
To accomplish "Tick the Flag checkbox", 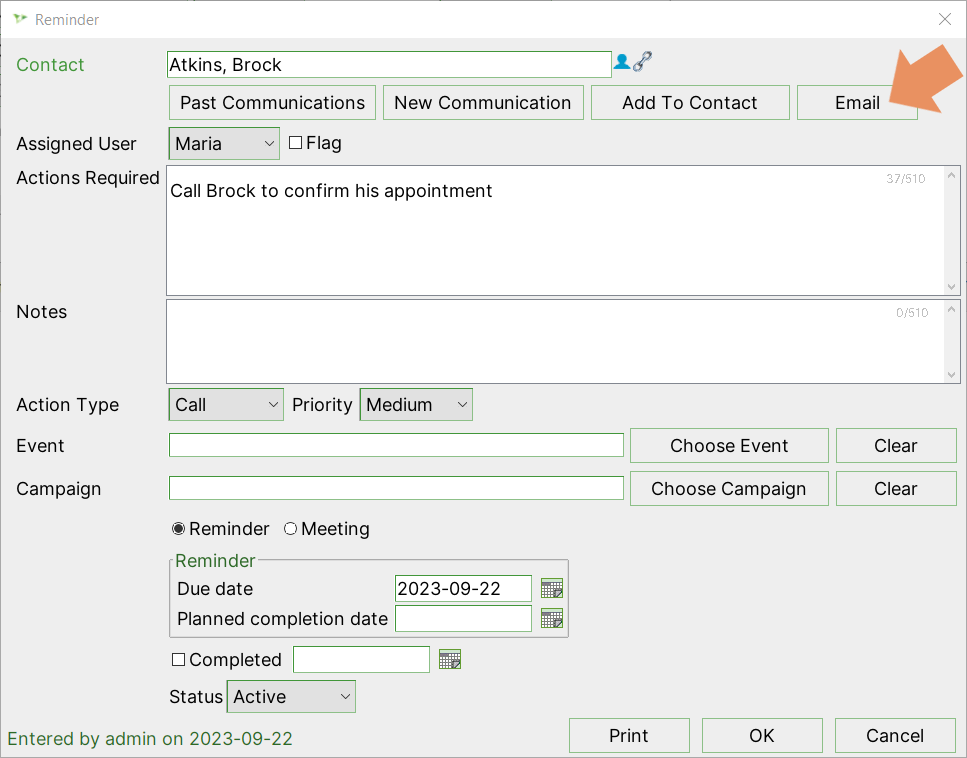I will coord(296,143).
